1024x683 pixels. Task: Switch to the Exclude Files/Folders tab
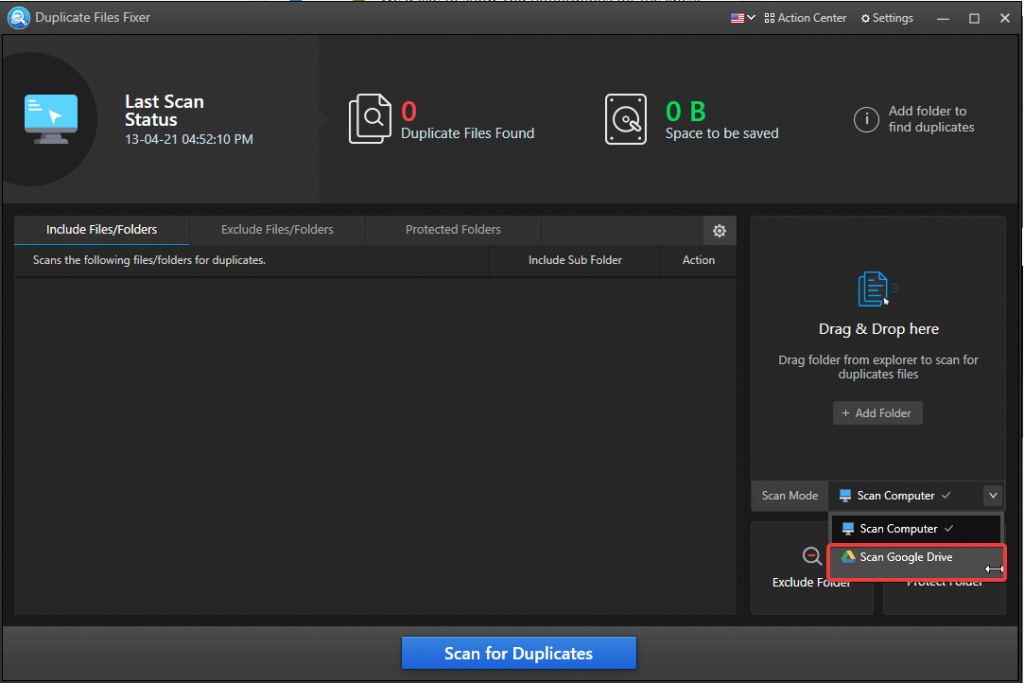click(277, 230)
